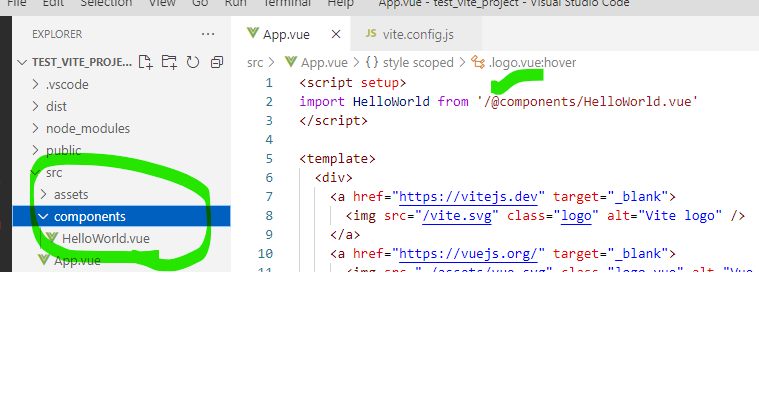Follow the https://vuejs.org/ link

pyautogui.click(x=468, y=254)
